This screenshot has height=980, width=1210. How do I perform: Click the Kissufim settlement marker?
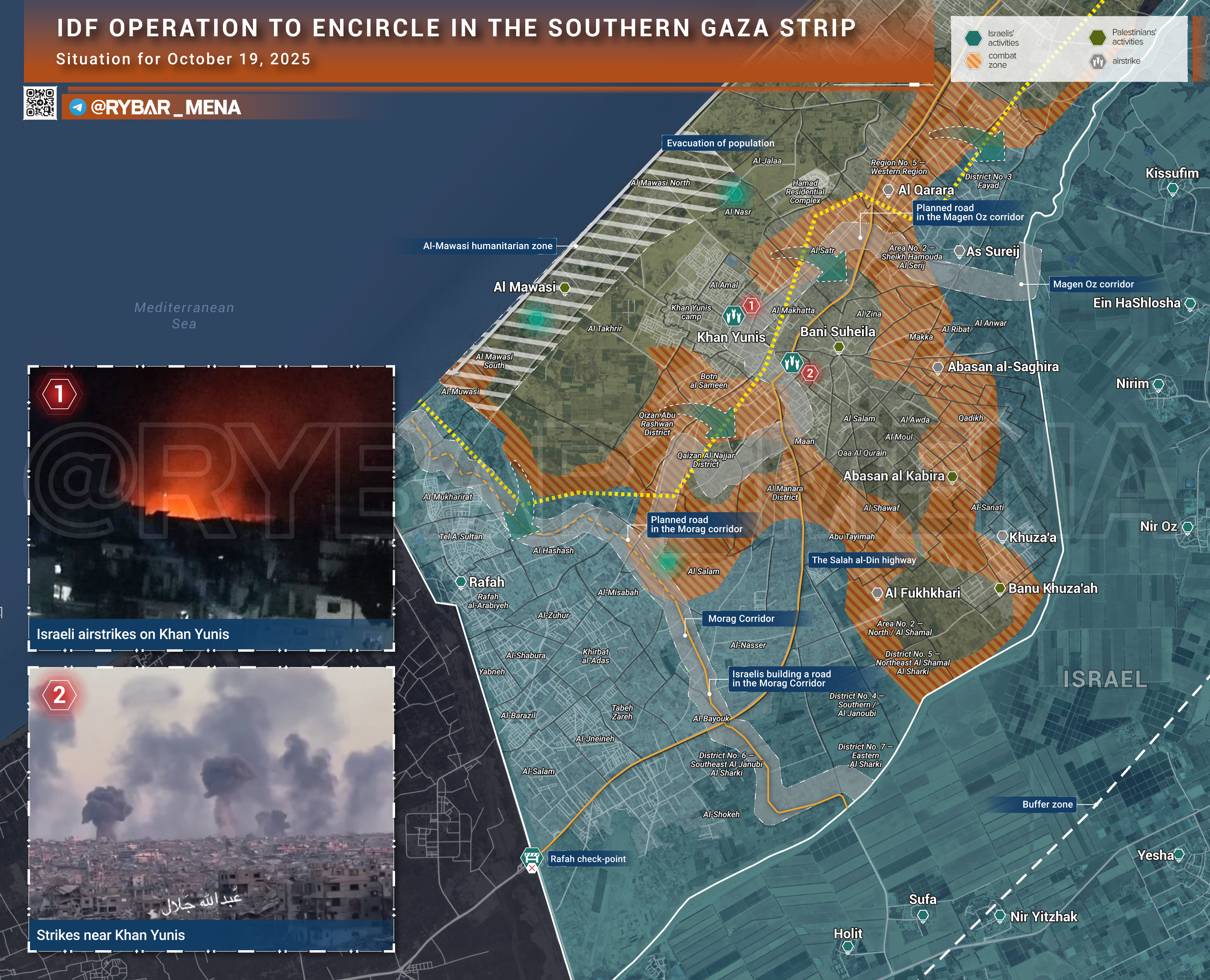(1172, 189)
